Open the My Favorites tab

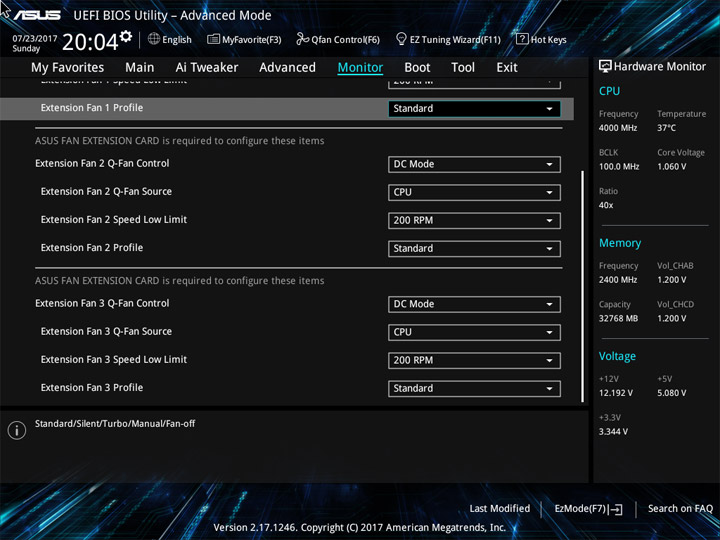[68, 68]
